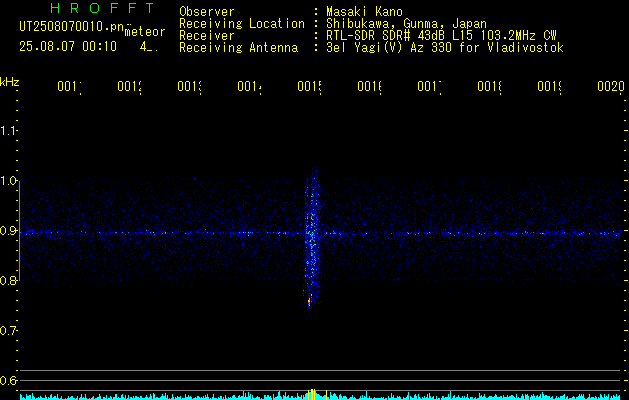Click the 0020 time axis label
The width and height of the screenshot is (629, 400).
pyautogui.click(x=611, y=86)
